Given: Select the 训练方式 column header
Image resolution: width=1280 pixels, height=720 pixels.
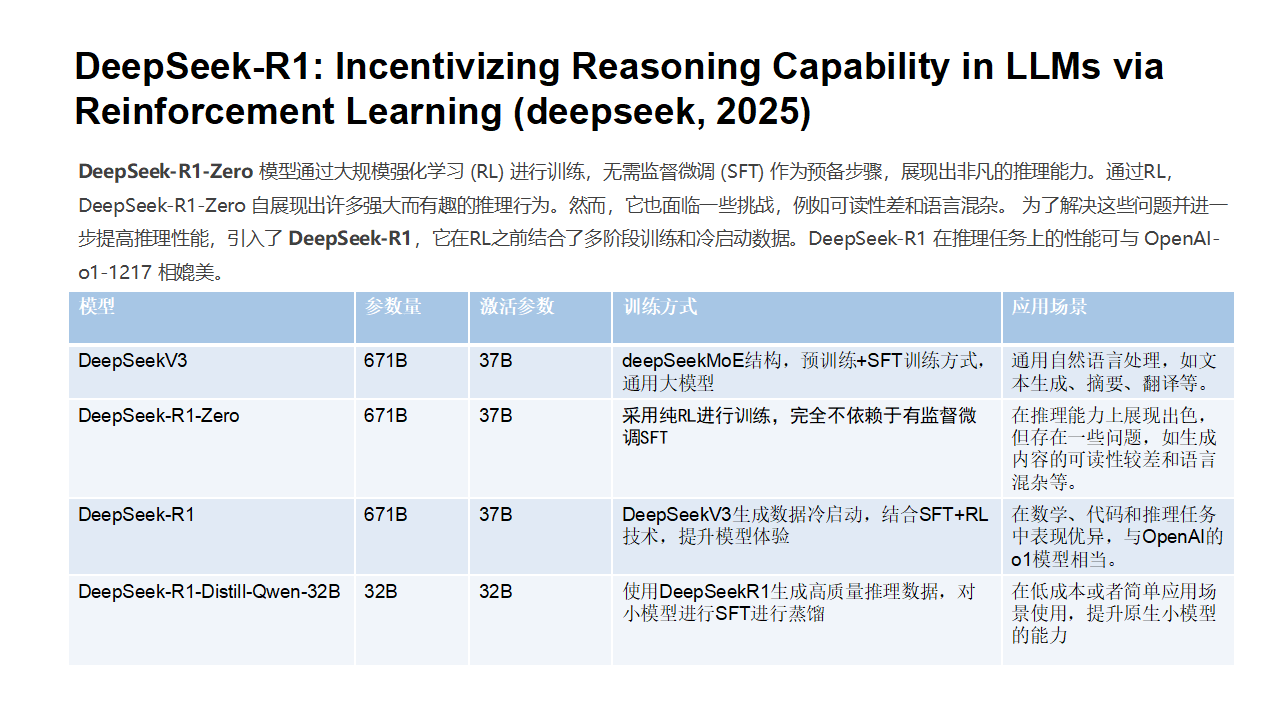Looking at the screenshot, I should (807, 317).
